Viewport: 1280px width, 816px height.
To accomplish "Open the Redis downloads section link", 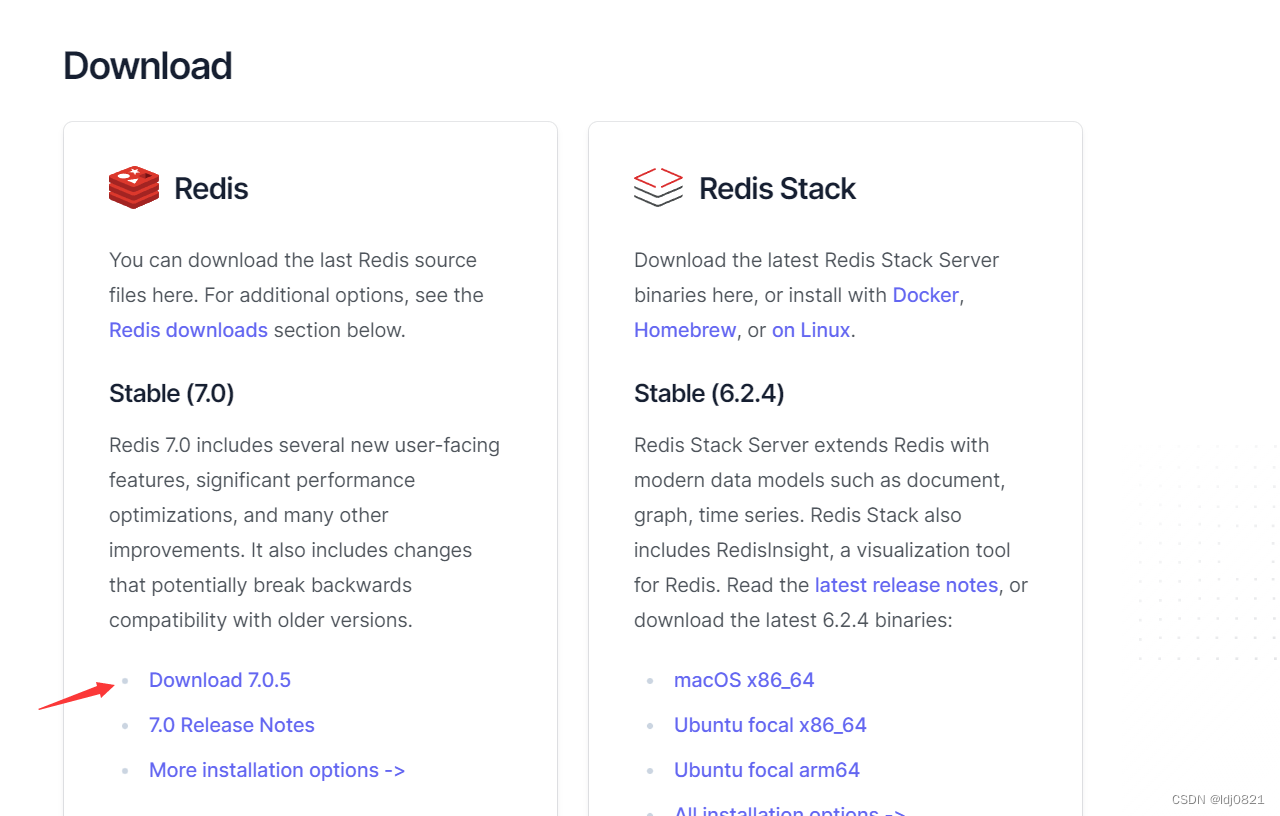I will 188,330.
